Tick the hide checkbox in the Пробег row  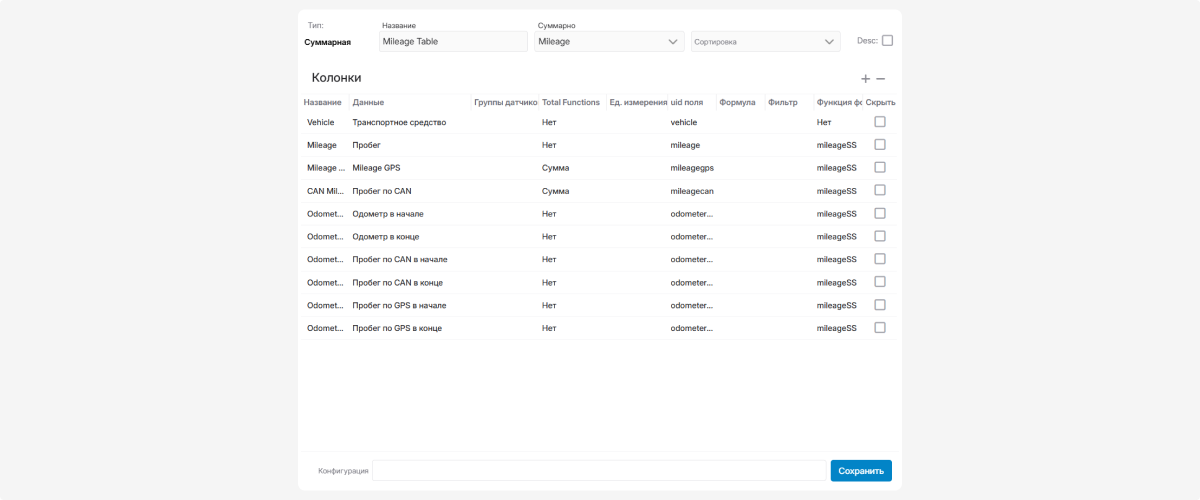coord(880,145)
